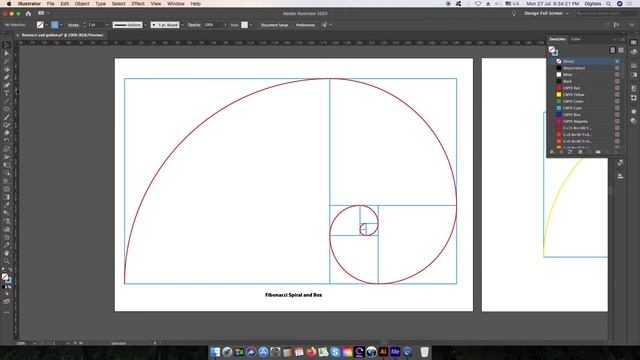Open stroke weight dropdown
This screenshot has width=640, height=360.
coord(107,25)
